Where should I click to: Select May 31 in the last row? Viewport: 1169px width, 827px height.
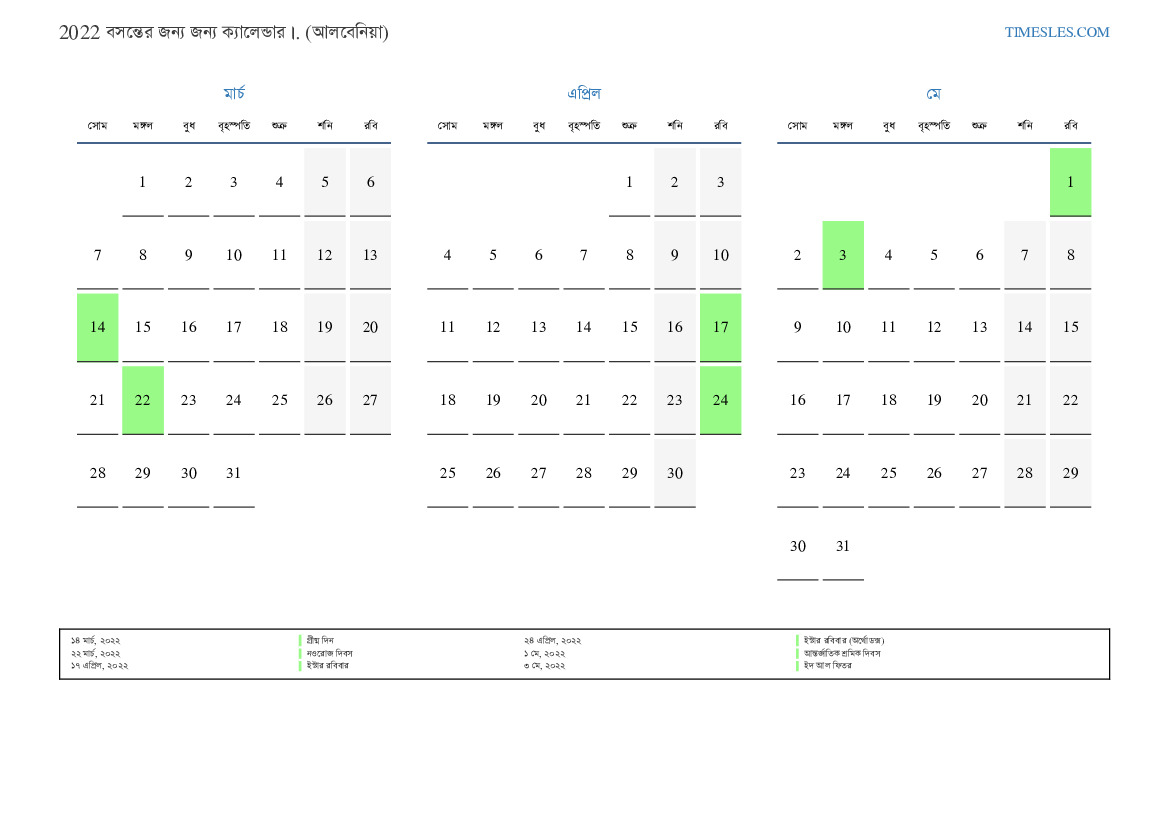click(843, 546)
